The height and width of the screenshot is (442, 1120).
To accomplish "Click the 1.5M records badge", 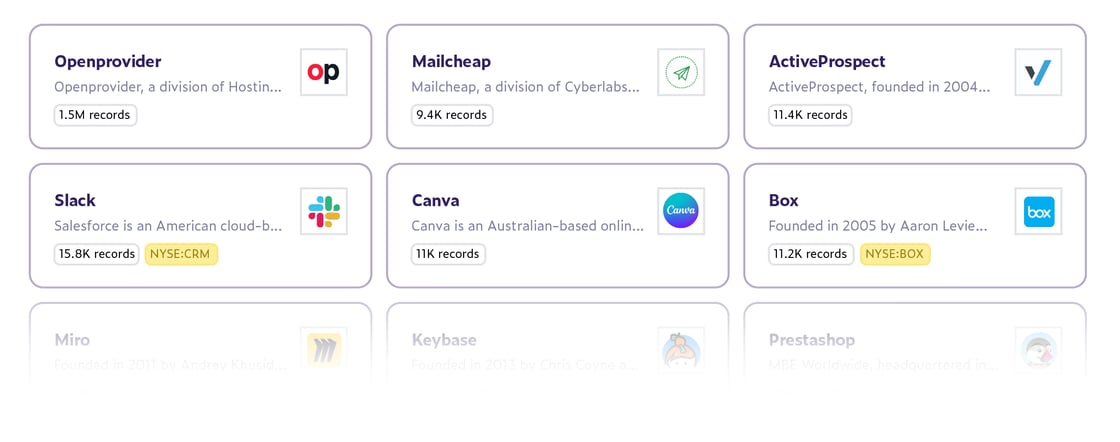I will pos(95,115).
